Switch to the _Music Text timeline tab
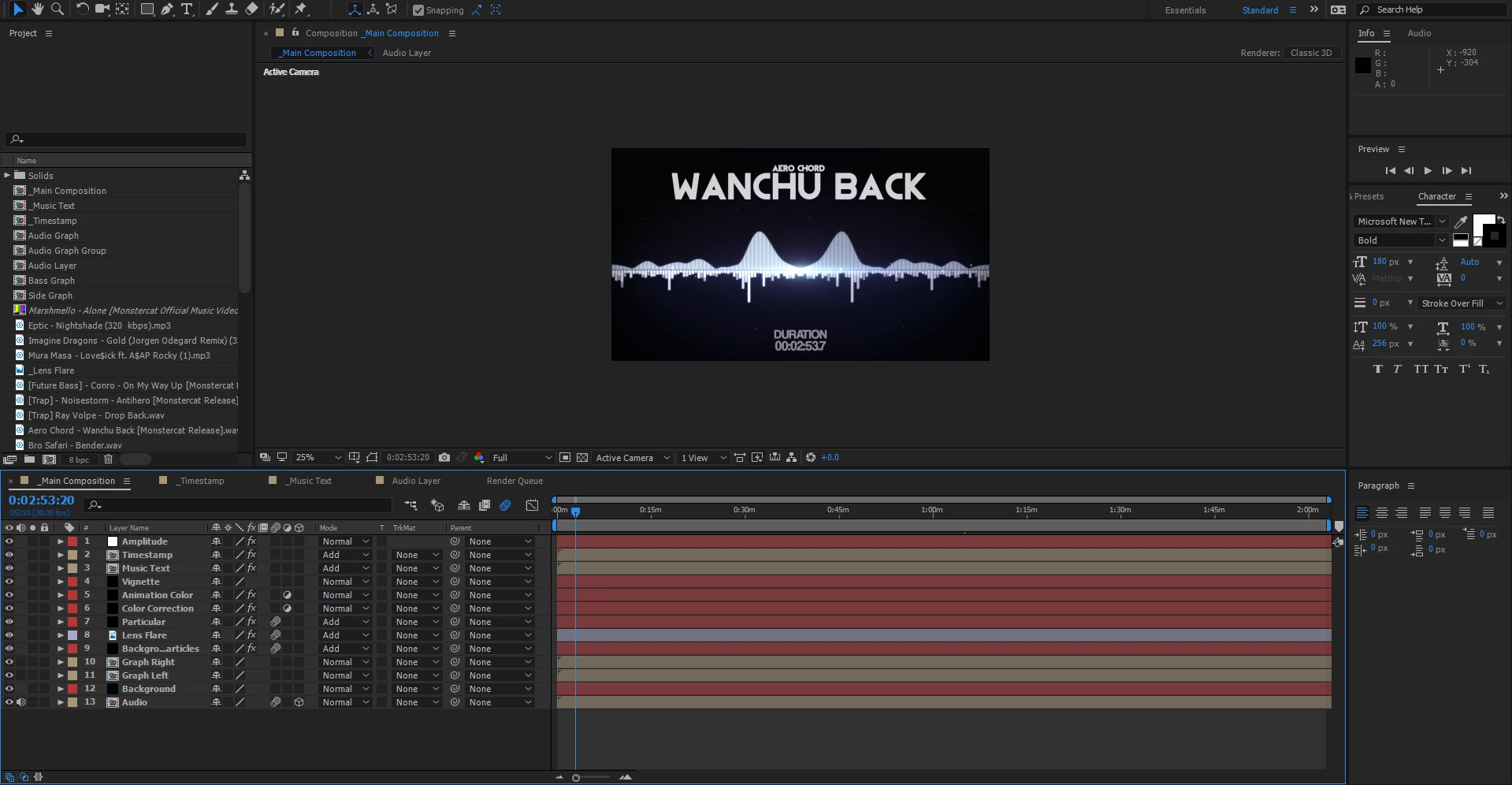 click(x=310, y=481)
